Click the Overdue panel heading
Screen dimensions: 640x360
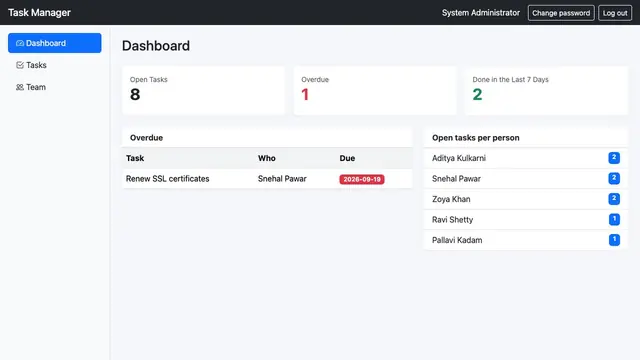(x=147, y=138)
